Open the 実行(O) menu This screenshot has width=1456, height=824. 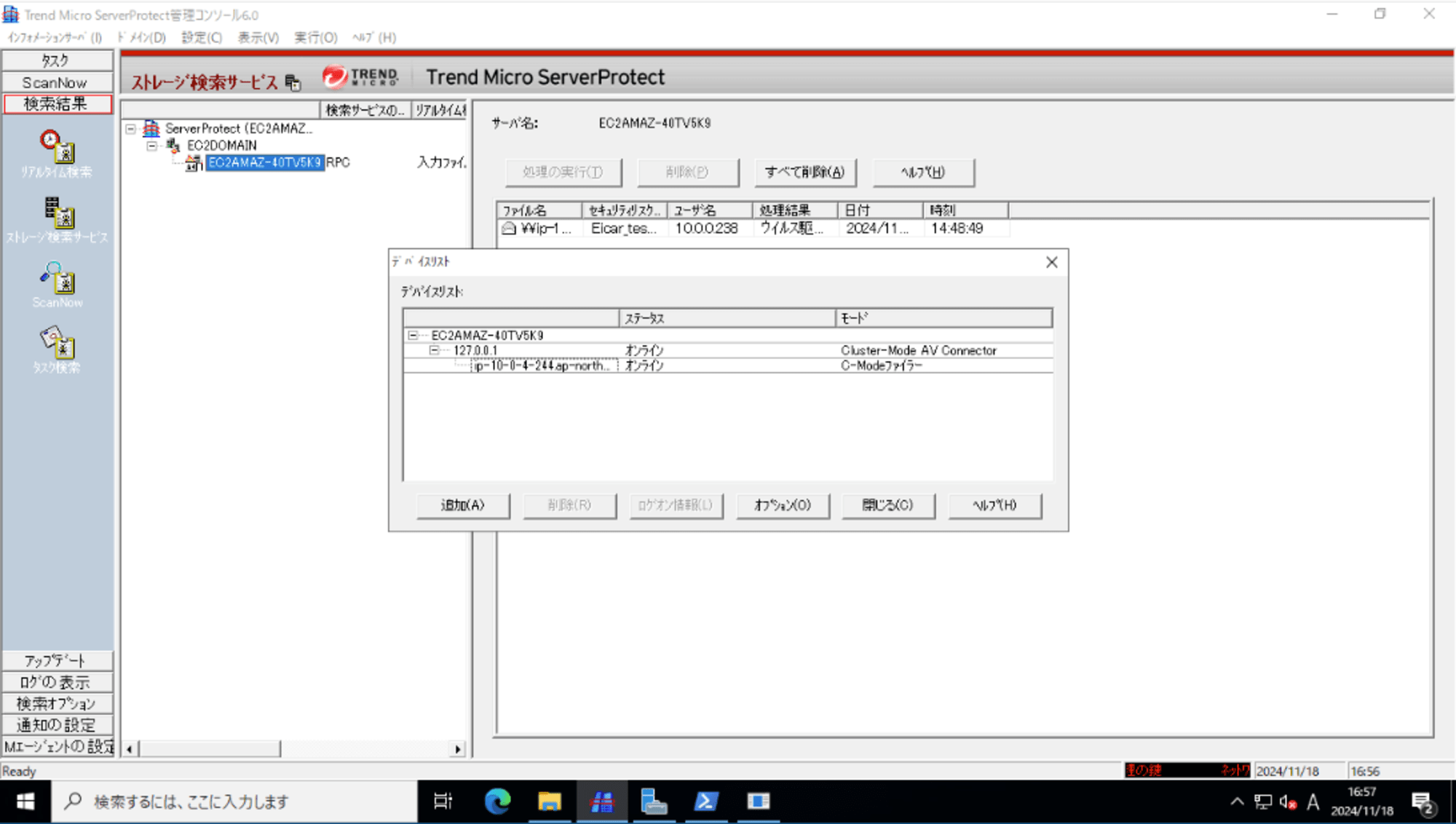(x=316, y=37)
